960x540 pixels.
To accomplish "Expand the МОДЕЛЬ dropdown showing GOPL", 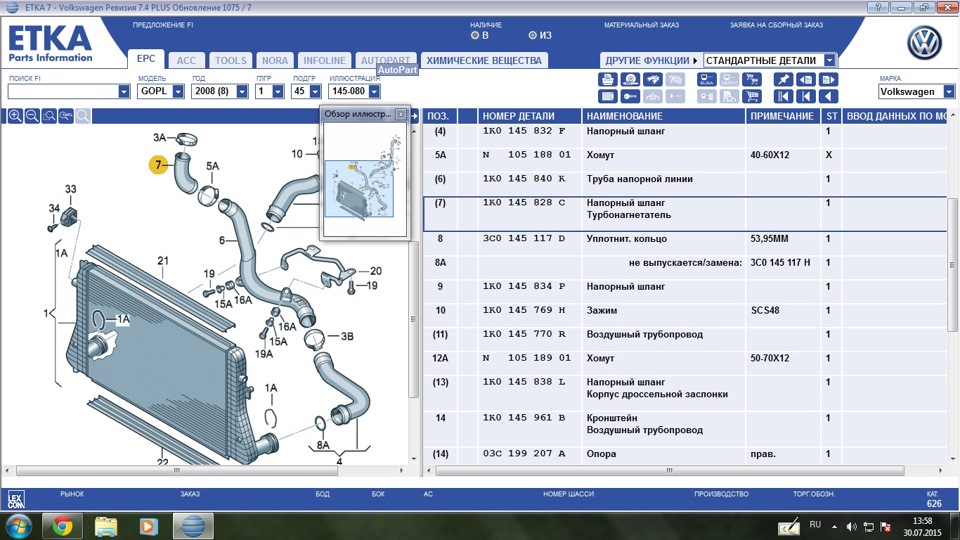I will tap(178, 91).
